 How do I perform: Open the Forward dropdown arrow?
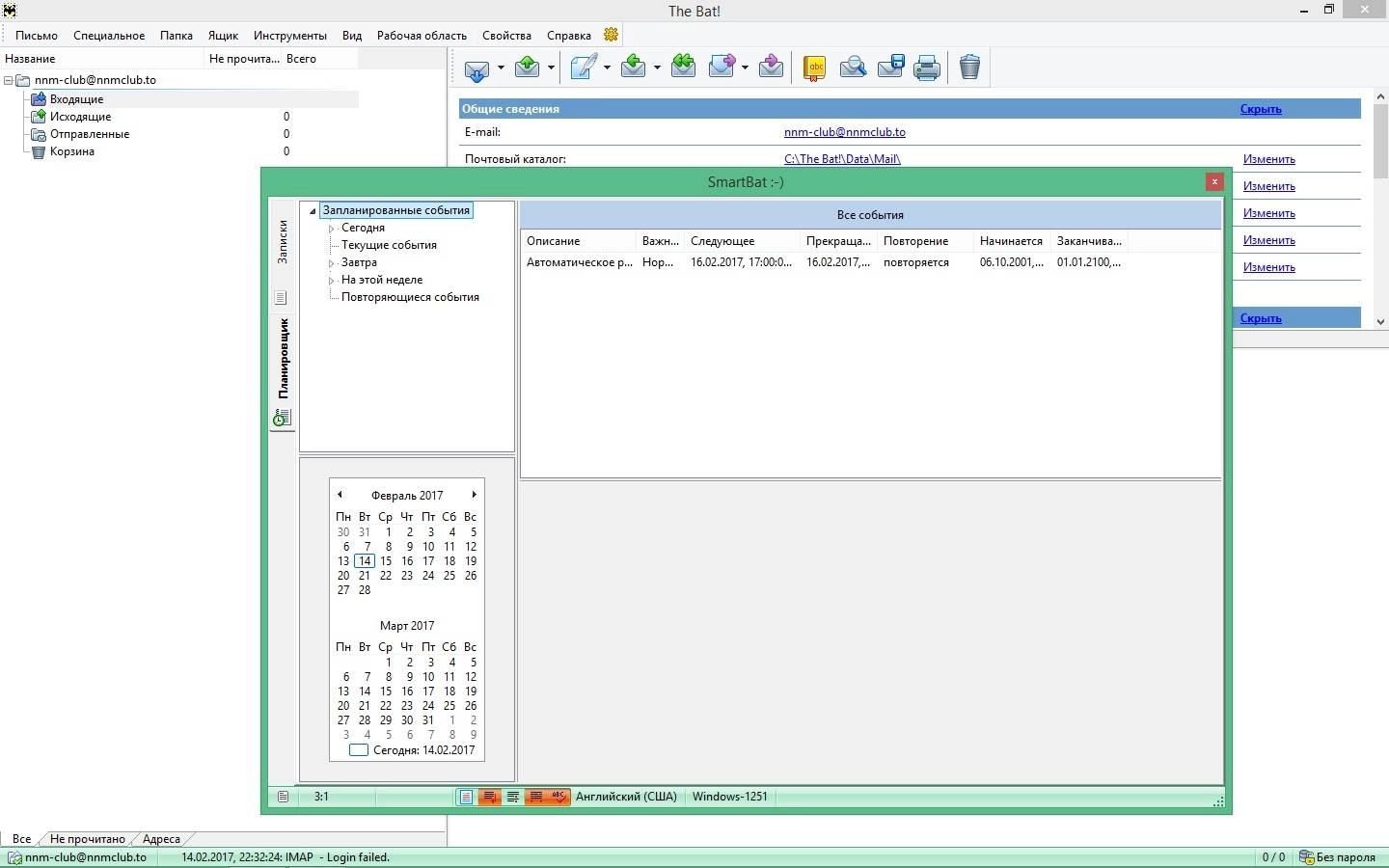(745, 68)
